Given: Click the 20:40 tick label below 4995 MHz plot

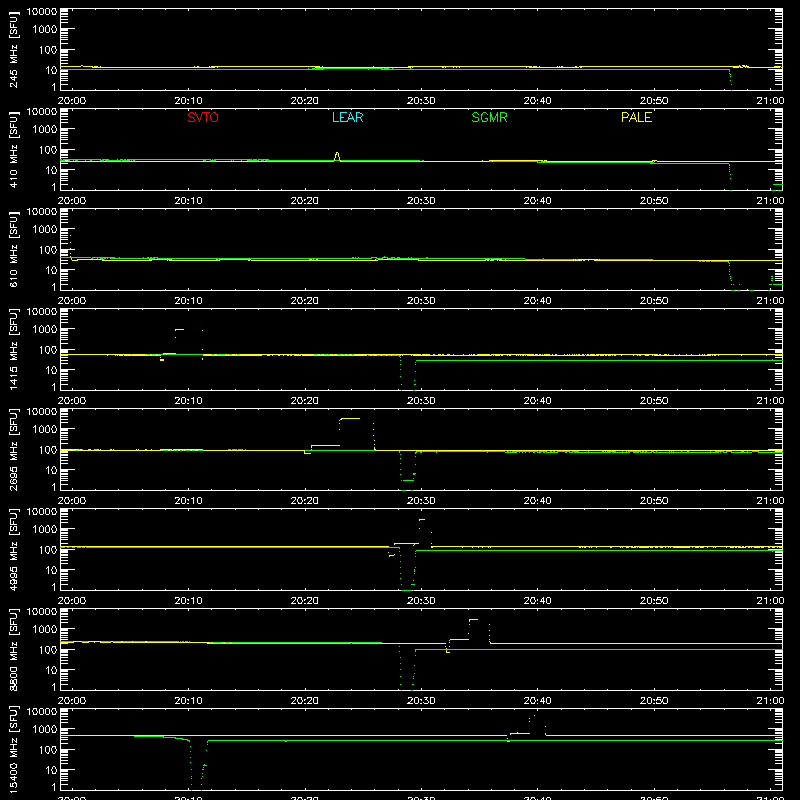Looking at the screenshot, I should coord(537,601).
